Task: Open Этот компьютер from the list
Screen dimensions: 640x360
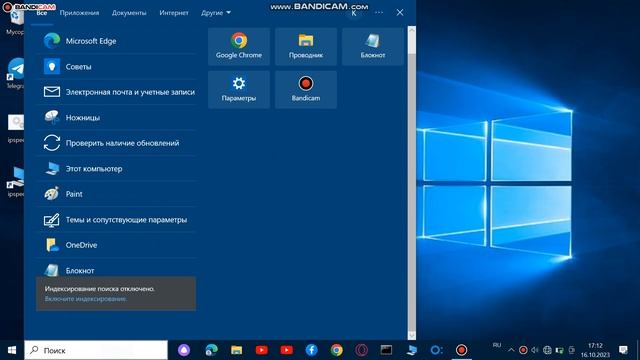Action: click(x=116, y=169)
